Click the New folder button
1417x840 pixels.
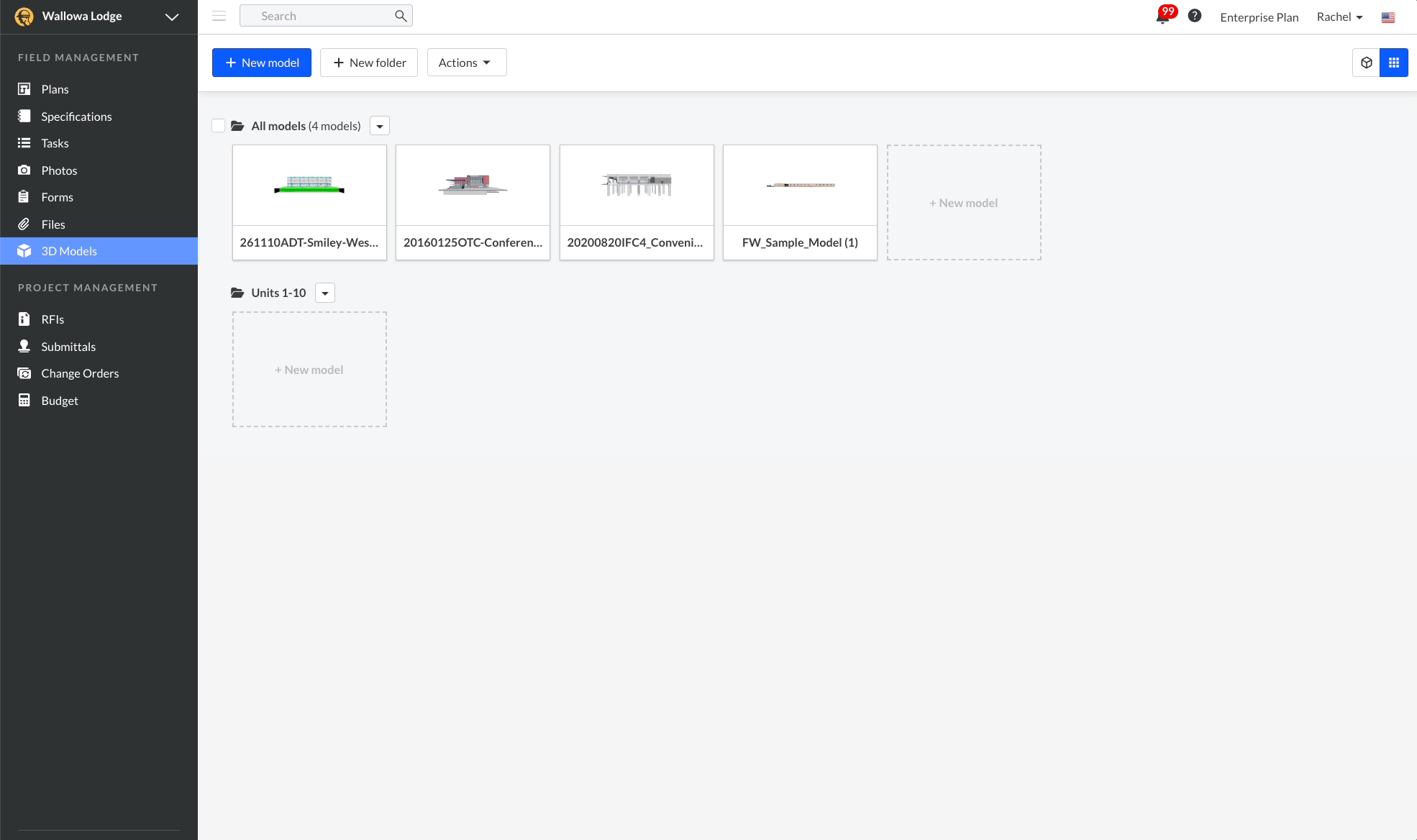[x=369, y=62]
